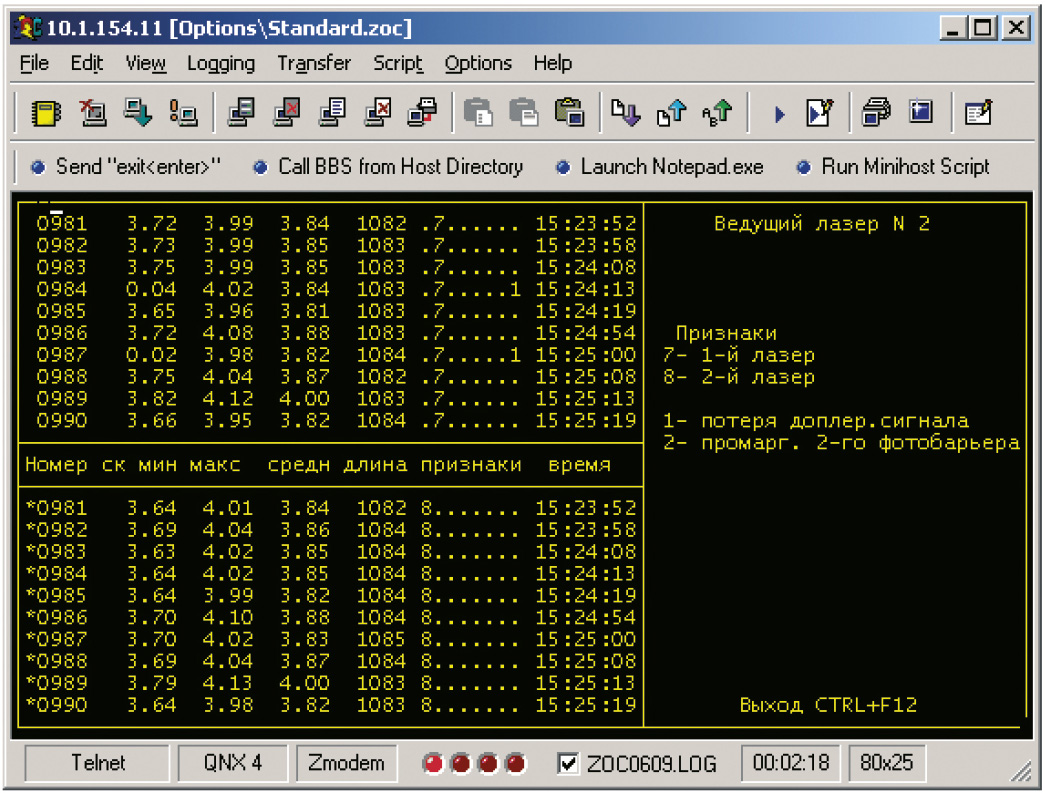The width and height of the screenshot is (1045, 793).
Task: Click the Send "exit<enter>" user button
Action: 125,167
